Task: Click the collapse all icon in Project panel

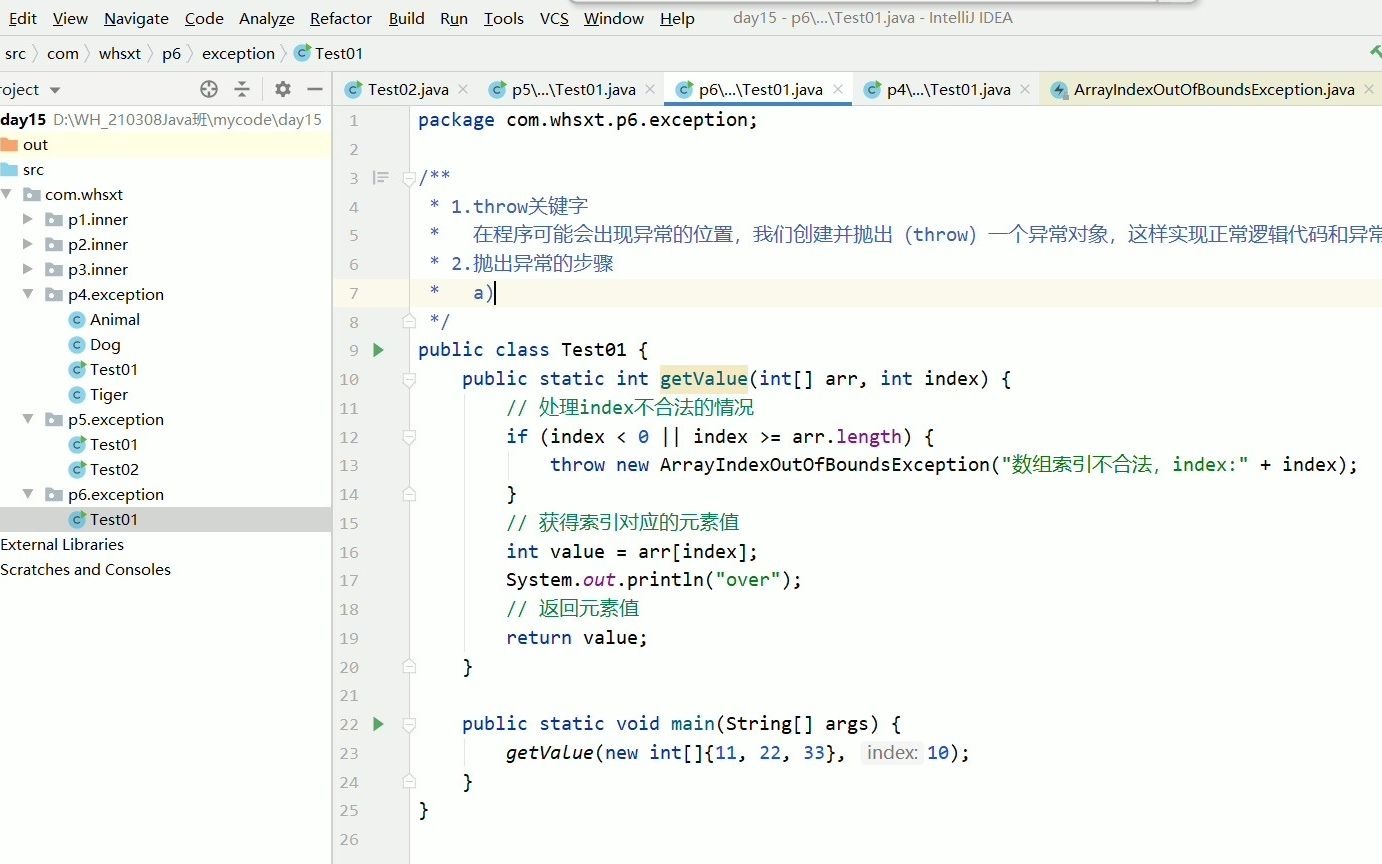Action: (242, 89)
